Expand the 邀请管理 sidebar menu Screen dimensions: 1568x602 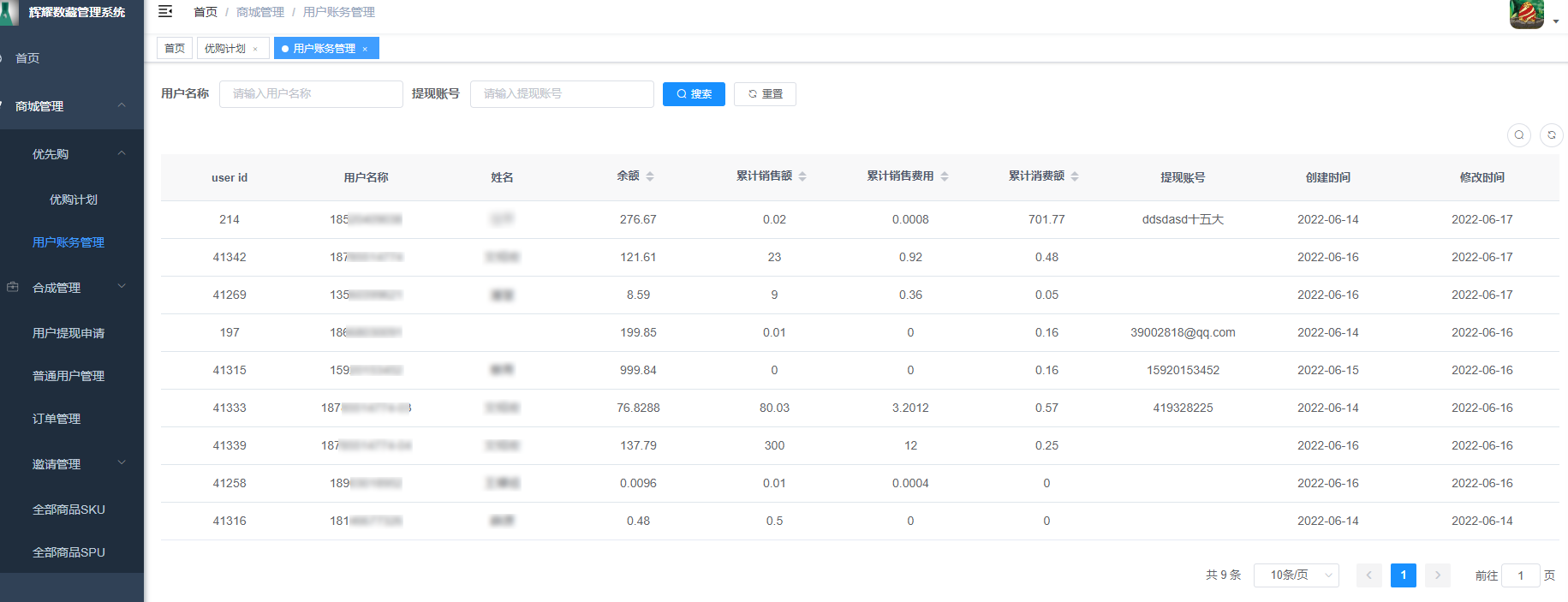point(72,464)
